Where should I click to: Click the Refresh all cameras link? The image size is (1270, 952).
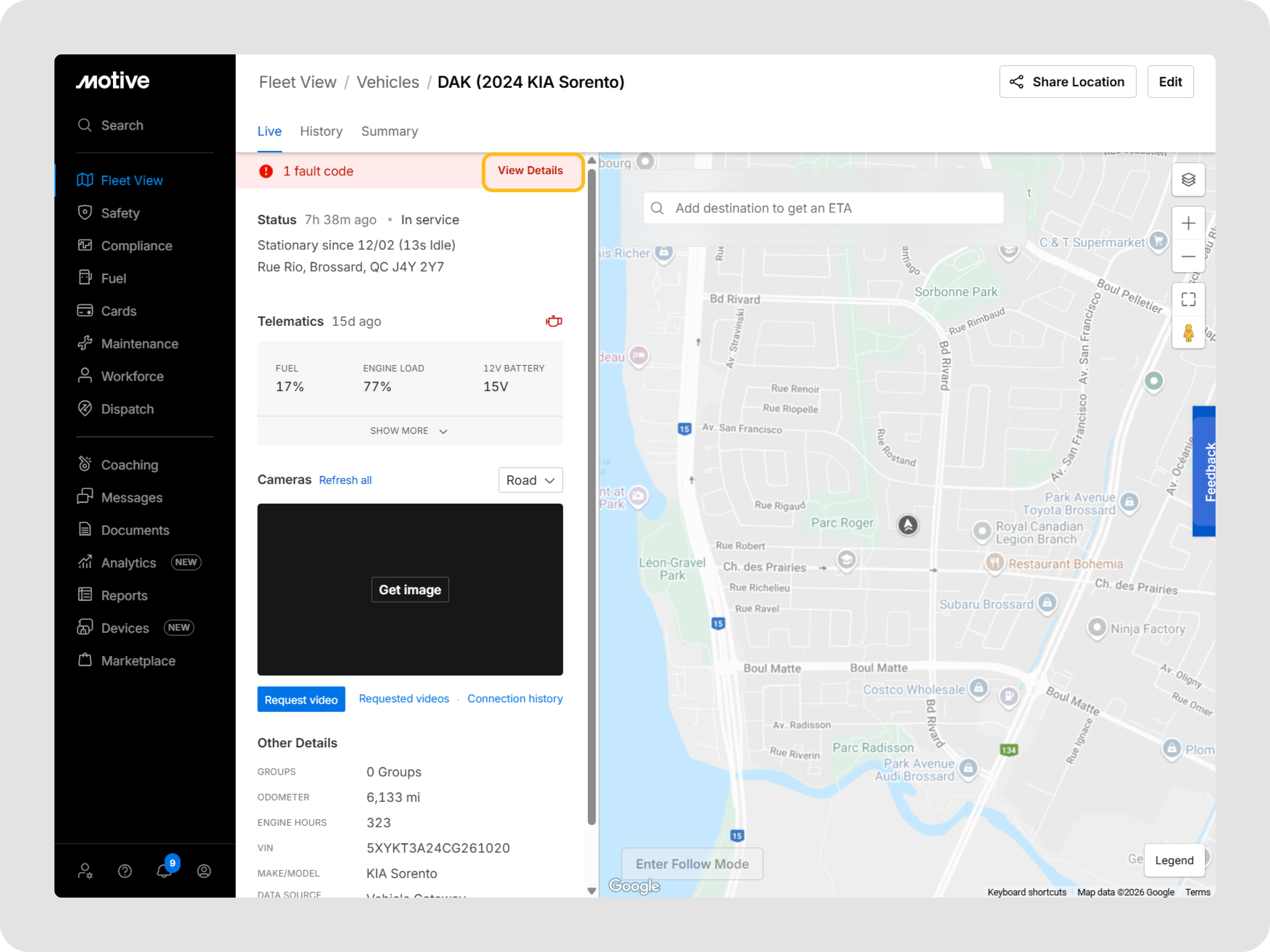tap(345, 480)
